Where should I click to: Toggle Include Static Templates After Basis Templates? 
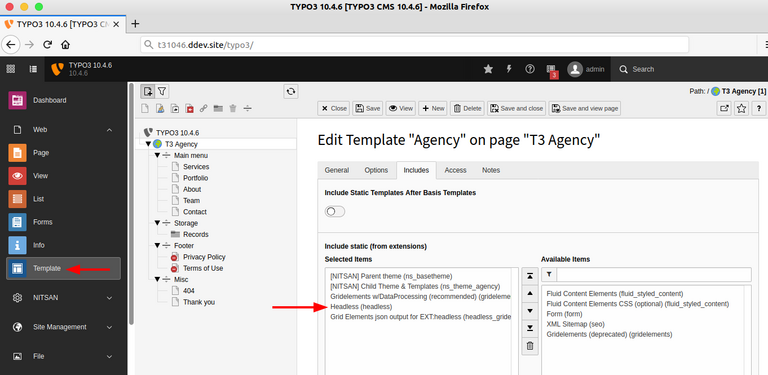(x=335, y=211)
